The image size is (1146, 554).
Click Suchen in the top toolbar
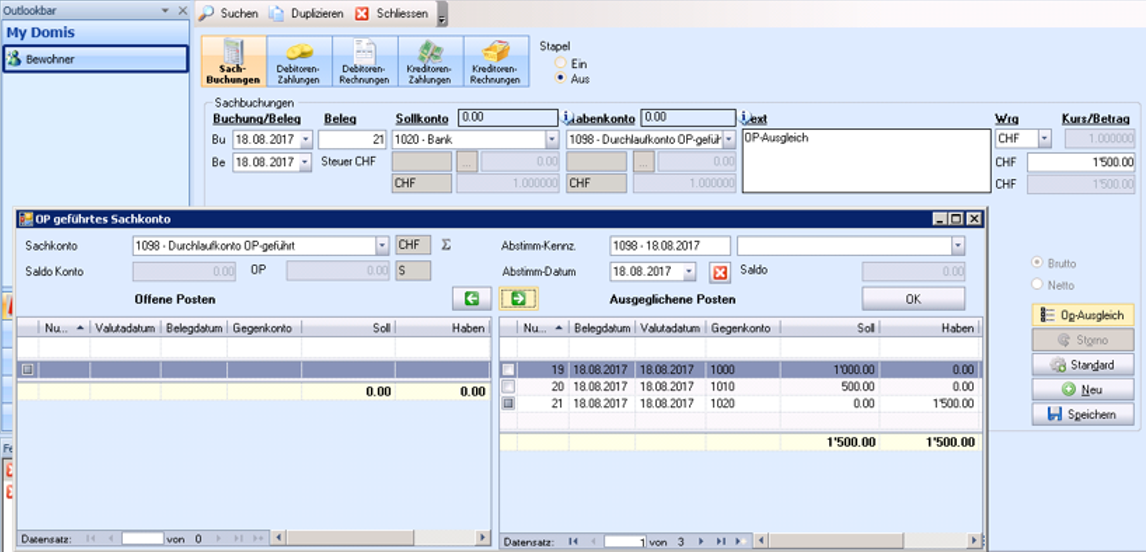pos(229,14)
